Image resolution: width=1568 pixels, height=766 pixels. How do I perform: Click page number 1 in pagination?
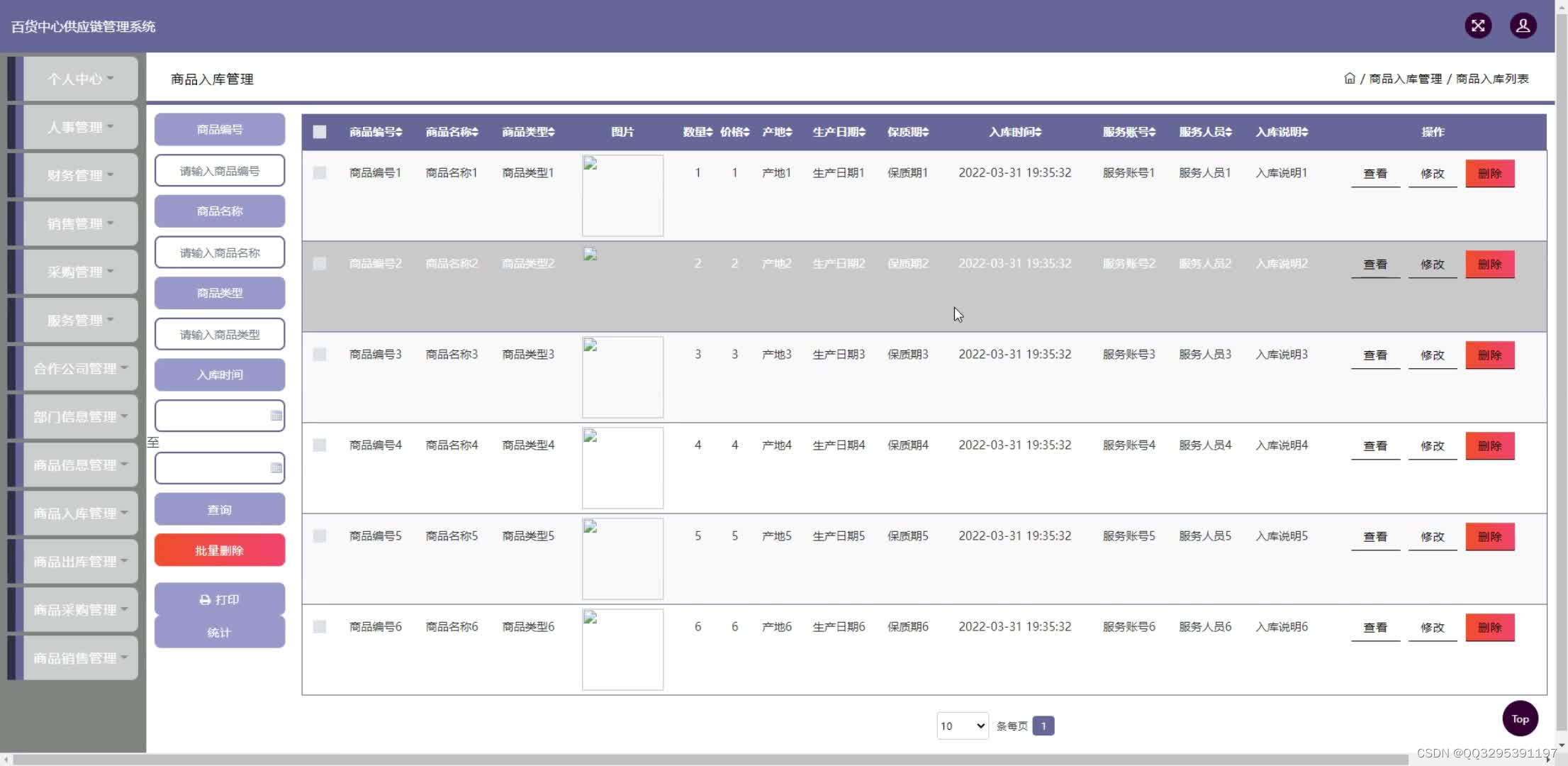coord(1043,726)
